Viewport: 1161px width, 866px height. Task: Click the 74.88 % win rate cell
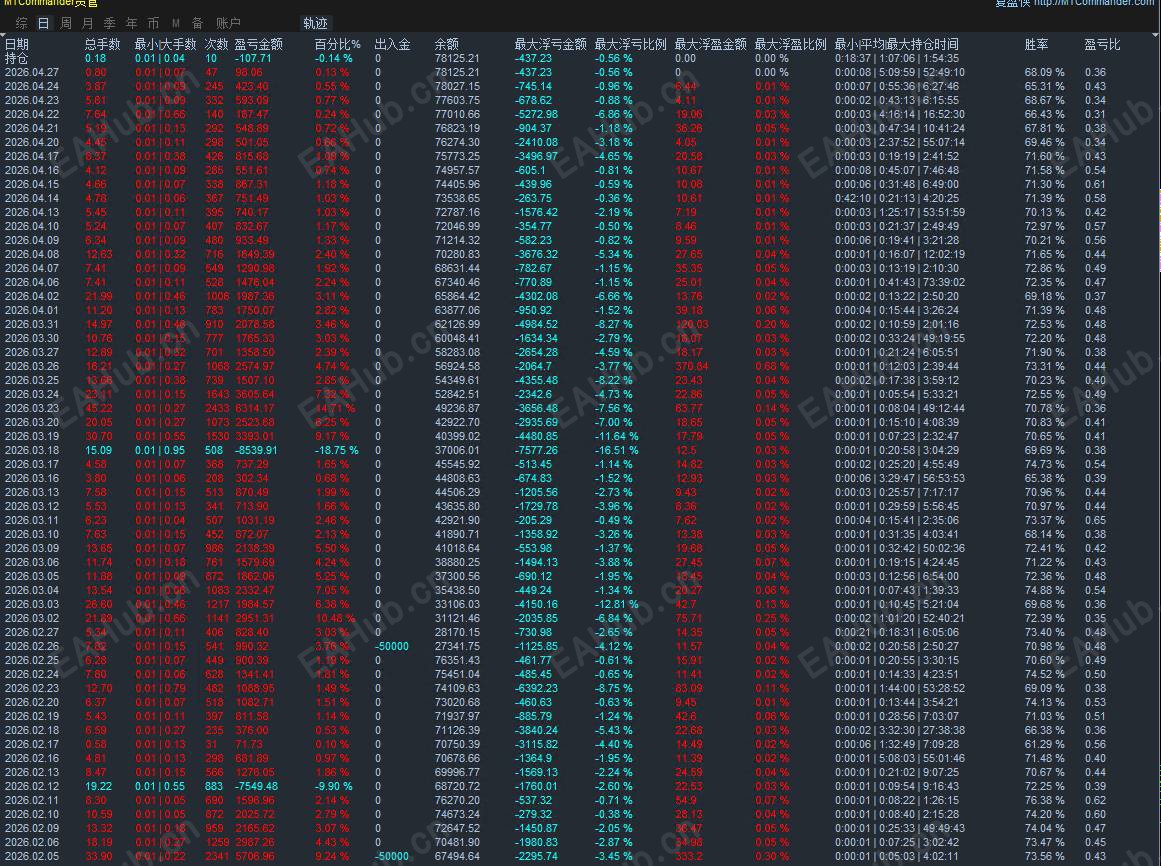pyautogui.click(x=1044, y=590)
